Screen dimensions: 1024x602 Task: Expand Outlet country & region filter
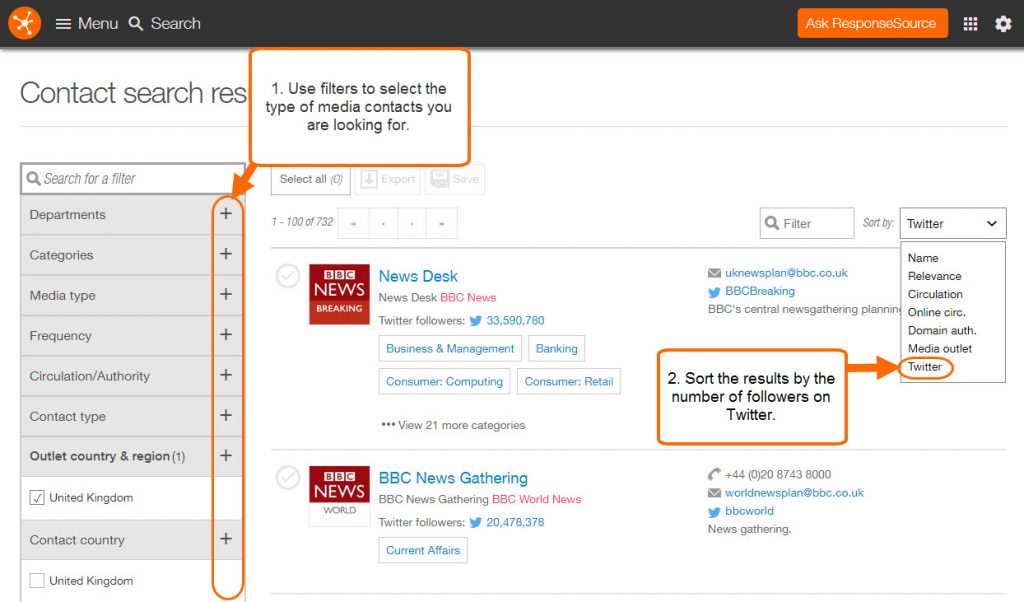tap(226, 456)
